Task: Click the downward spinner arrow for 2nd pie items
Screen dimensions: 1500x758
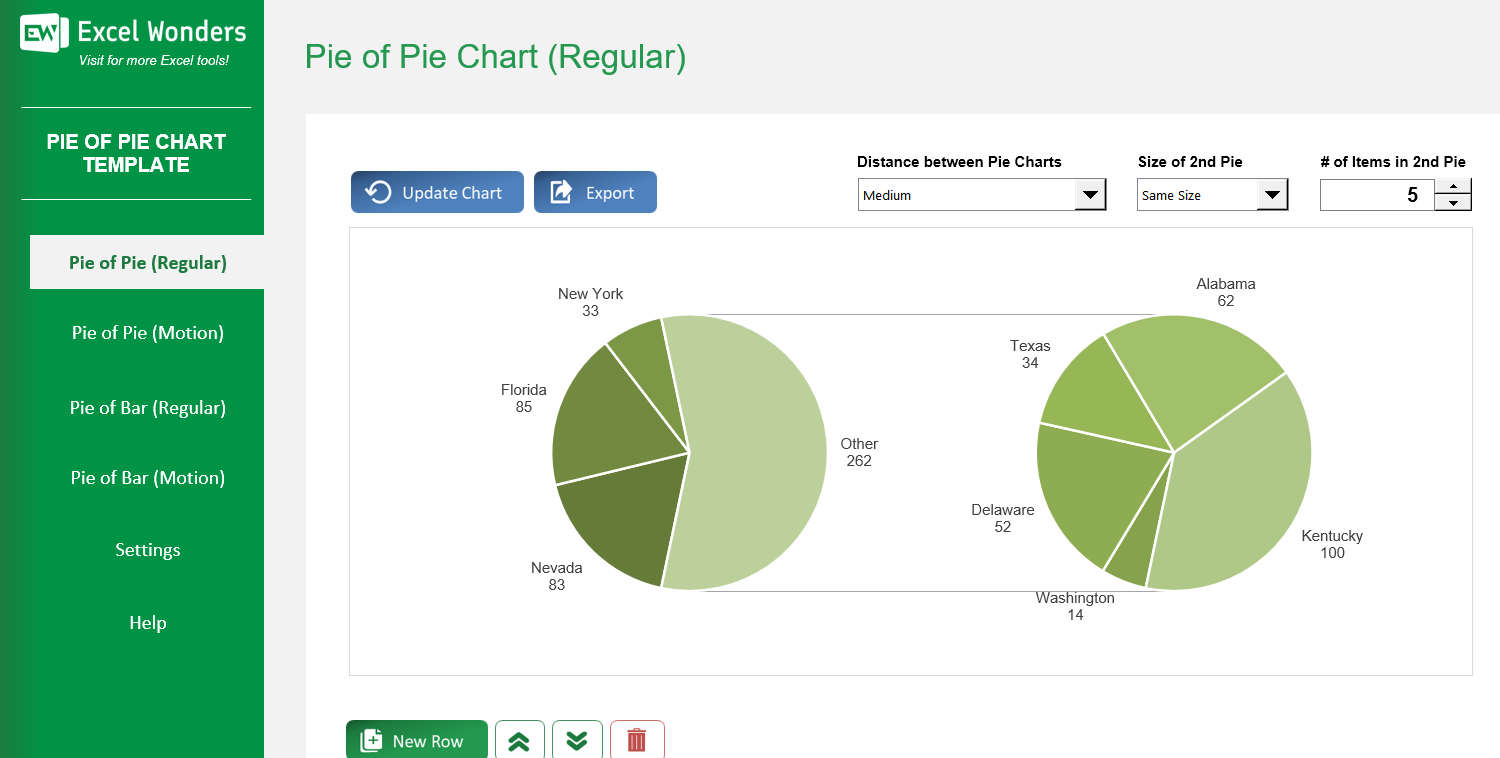Action: 1454,203
